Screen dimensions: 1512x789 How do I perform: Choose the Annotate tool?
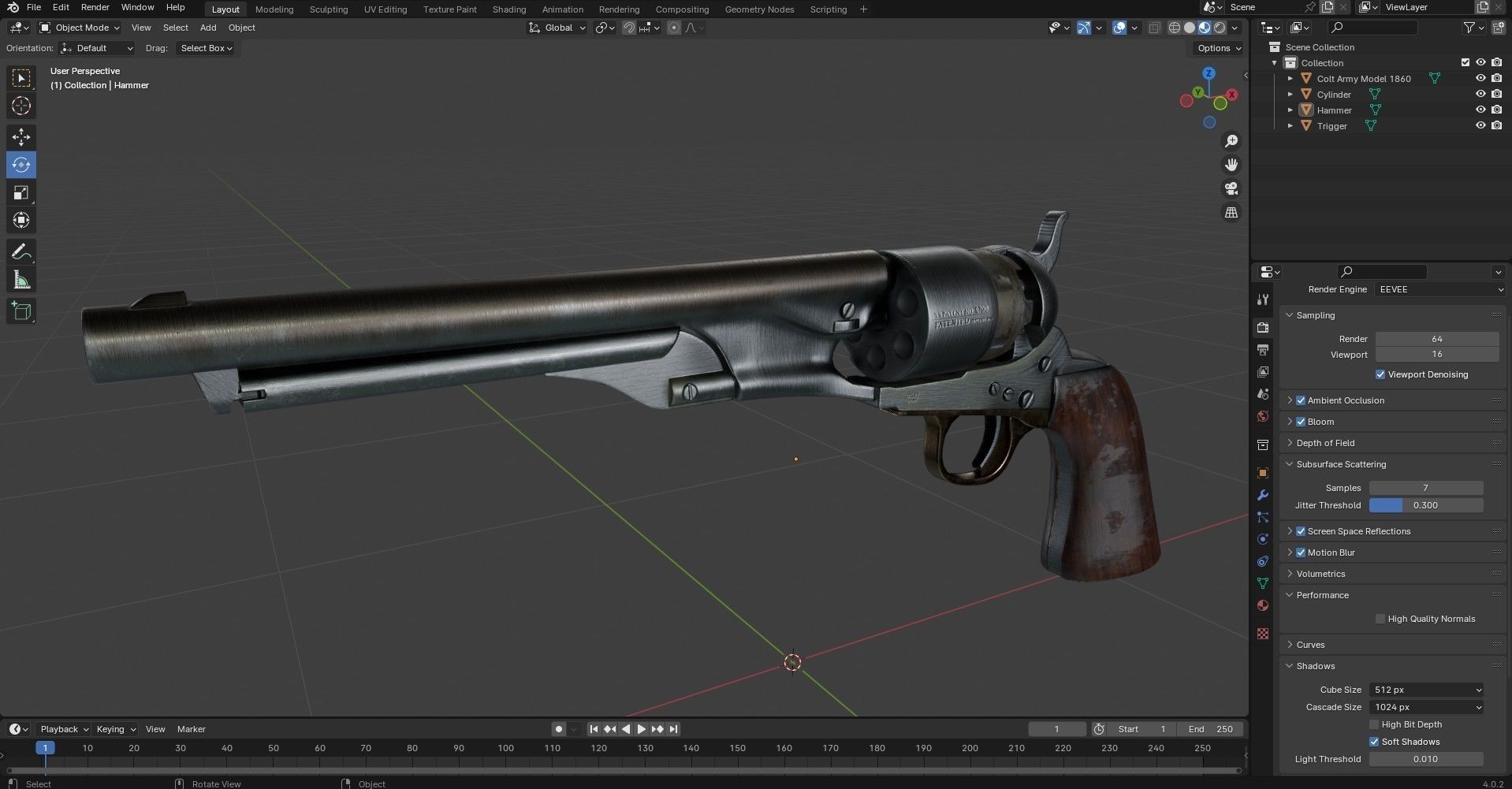pos(21,252)
